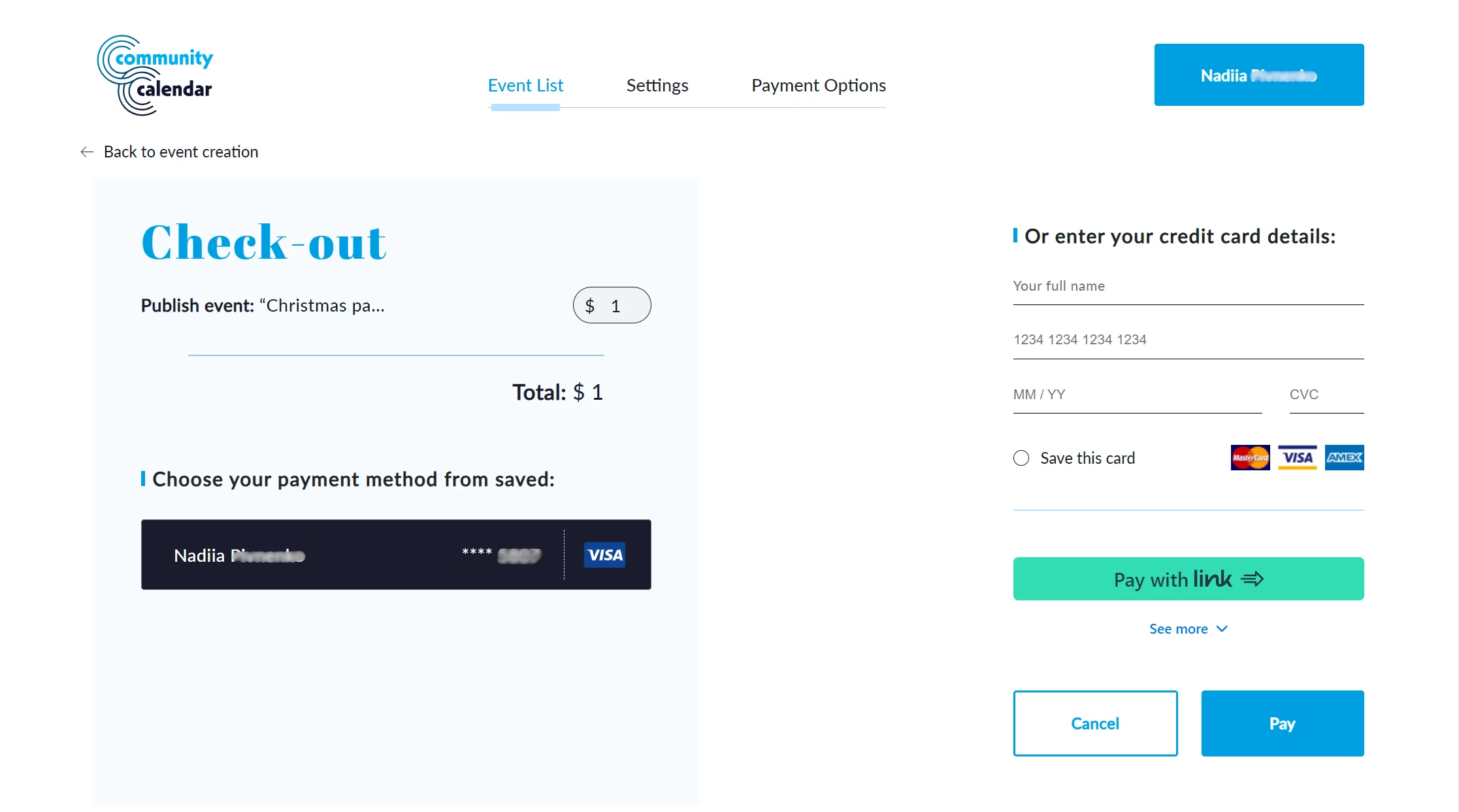The image size is (1459, 812).
Task: Click the Mastercard logo icon
Action: [1249, 457]
